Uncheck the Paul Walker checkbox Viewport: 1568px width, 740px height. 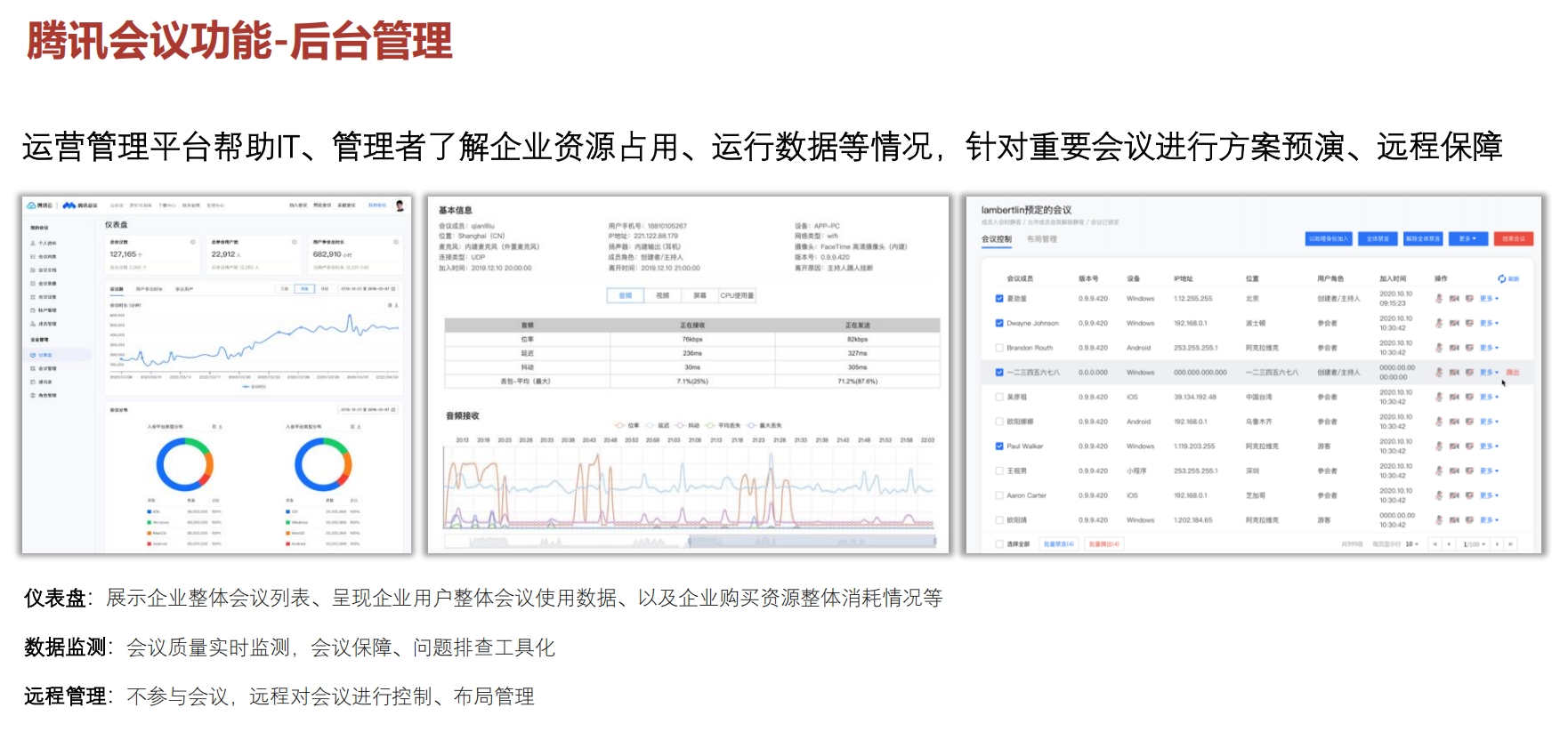999,446
